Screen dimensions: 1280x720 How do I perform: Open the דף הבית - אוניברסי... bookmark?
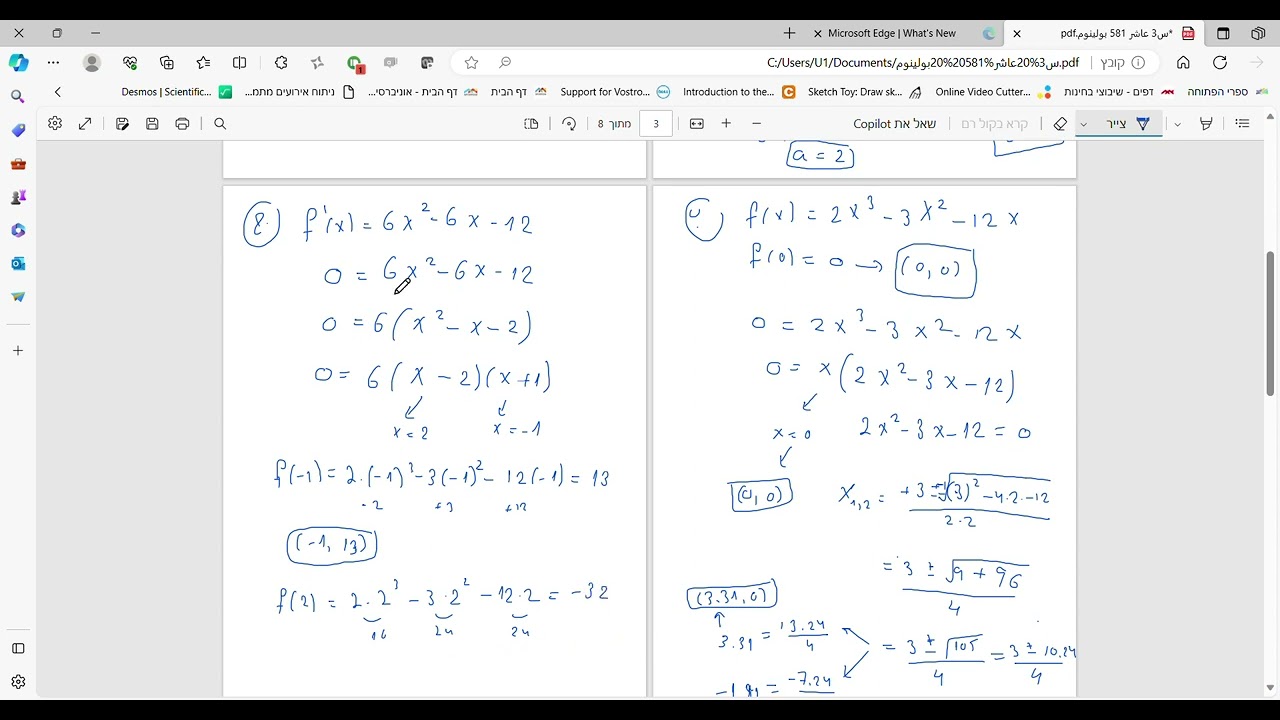(423, 92)
